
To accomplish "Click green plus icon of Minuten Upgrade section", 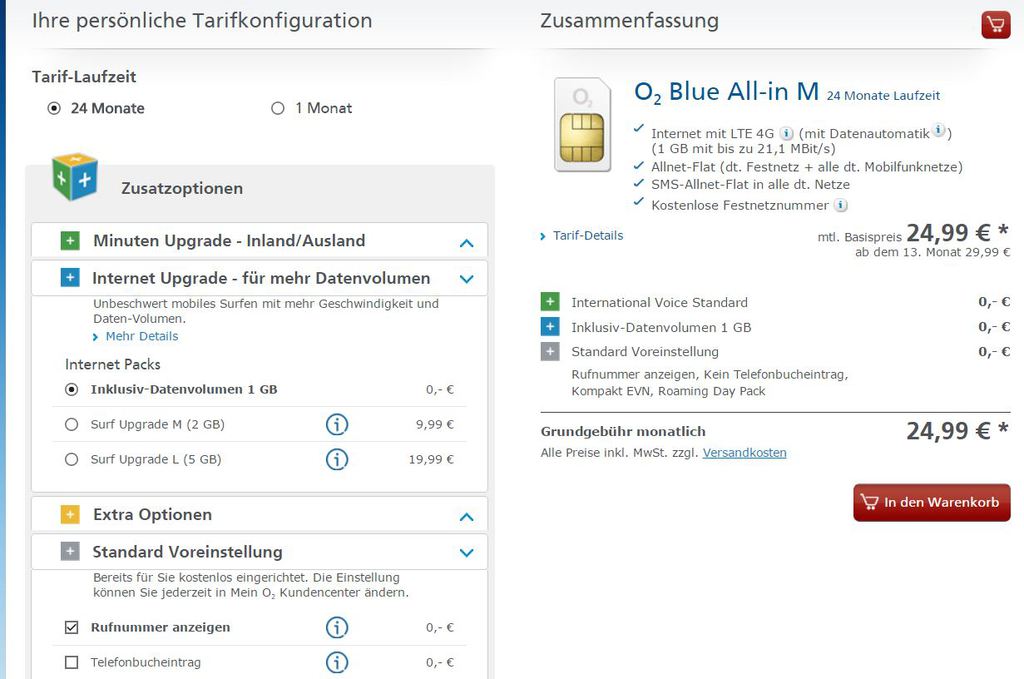I will point(70,240).
